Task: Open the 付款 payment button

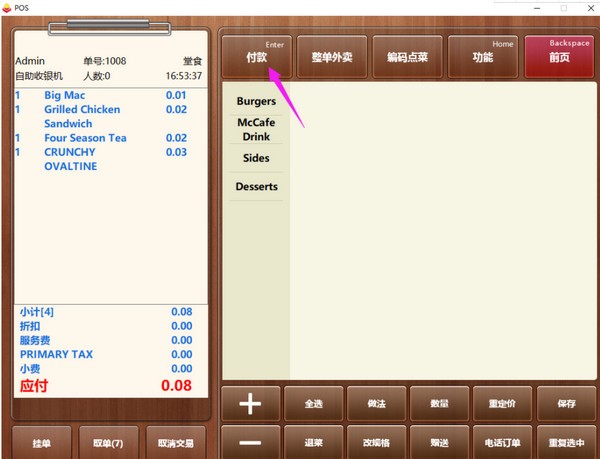Action: [257, 57]
